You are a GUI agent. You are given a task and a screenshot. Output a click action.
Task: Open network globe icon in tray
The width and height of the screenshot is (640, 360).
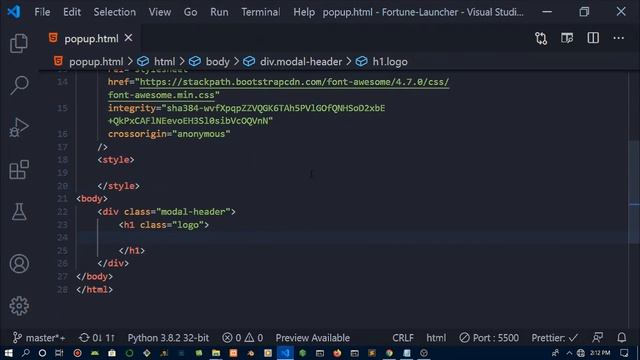point(580,353)
